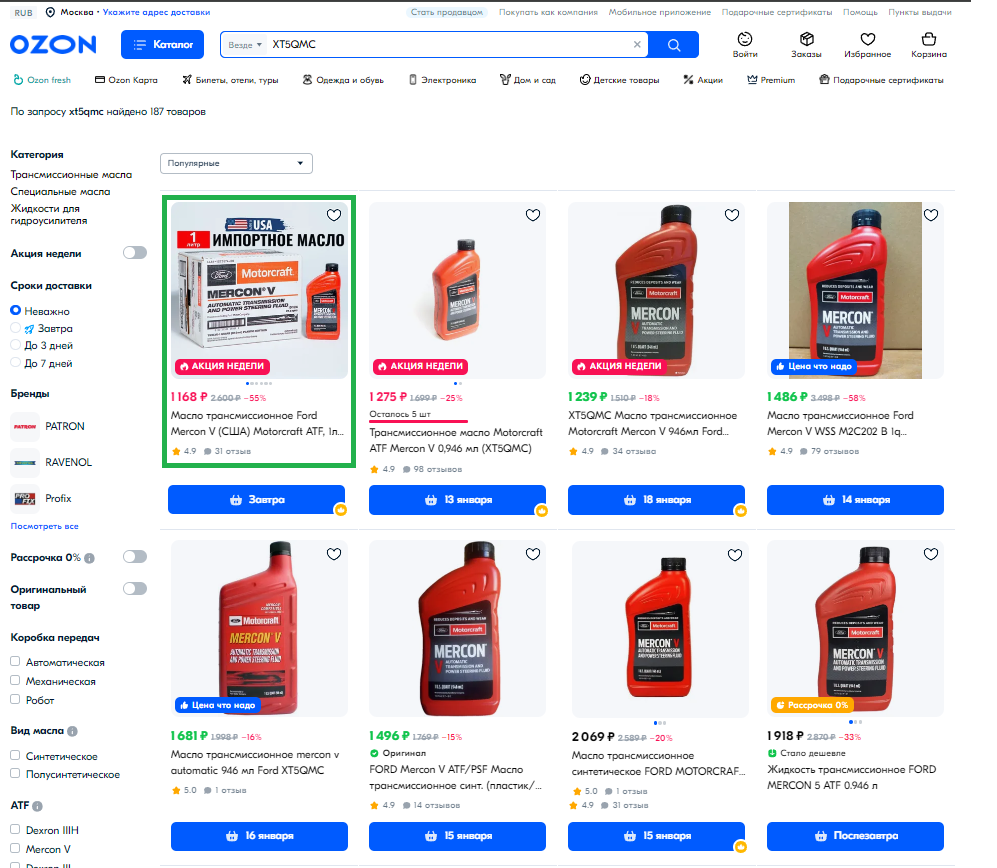Click the RAVENOL brand logo

tap(25, 463)
